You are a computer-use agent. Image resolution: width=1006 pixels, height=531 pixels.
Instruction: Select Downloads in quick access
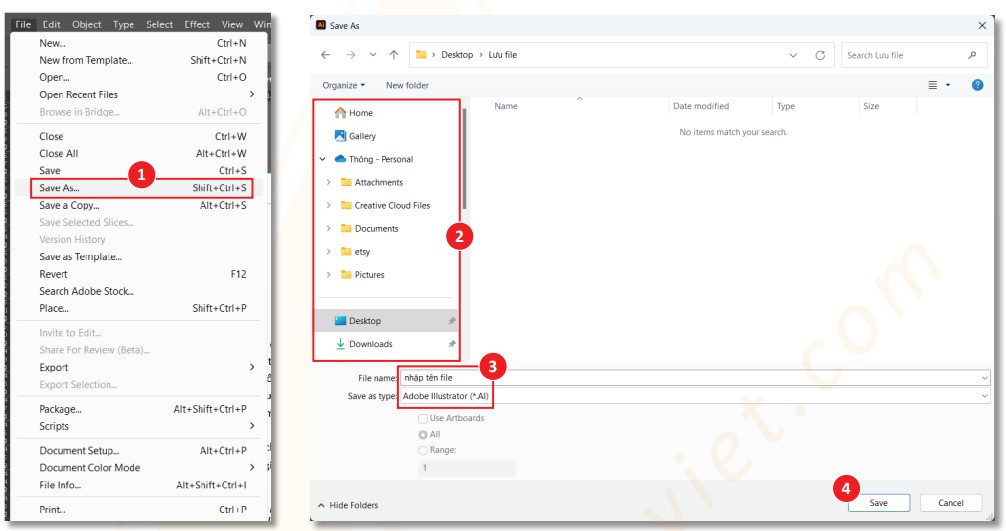click(364, 344)
